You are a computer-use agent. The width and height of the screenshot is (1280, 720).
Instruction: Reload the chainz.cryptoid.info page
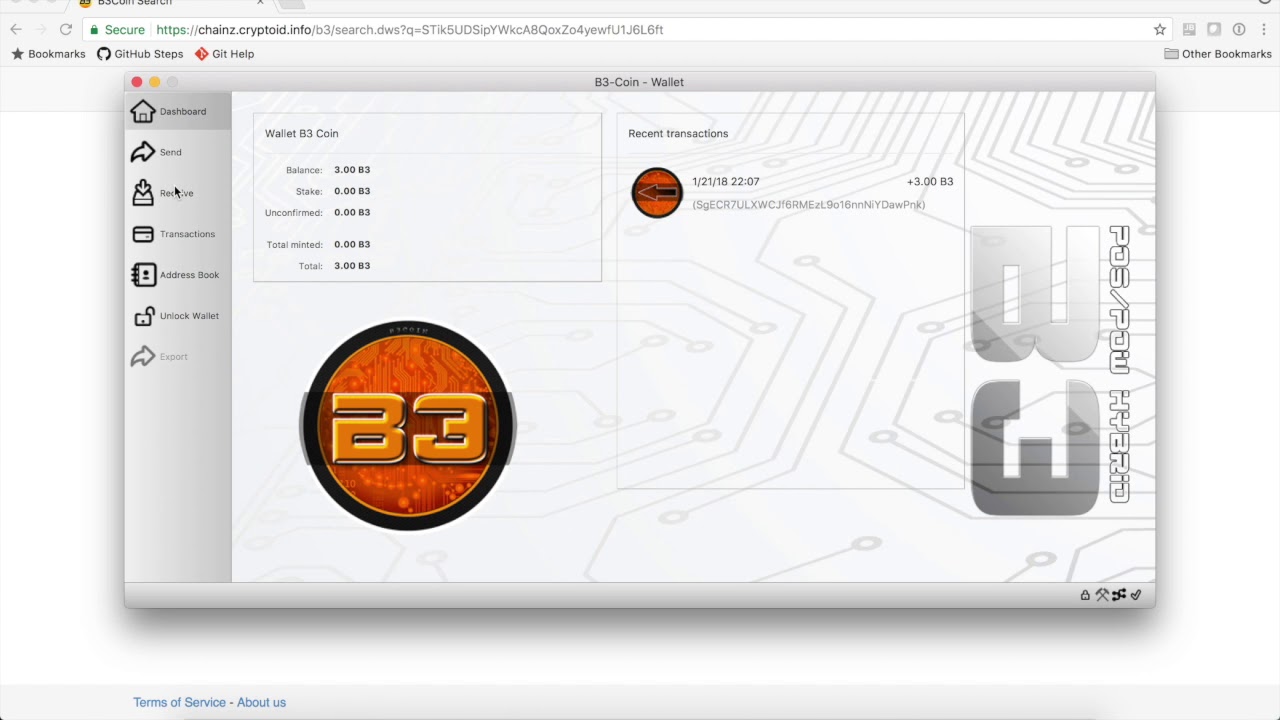coord(66,30)
